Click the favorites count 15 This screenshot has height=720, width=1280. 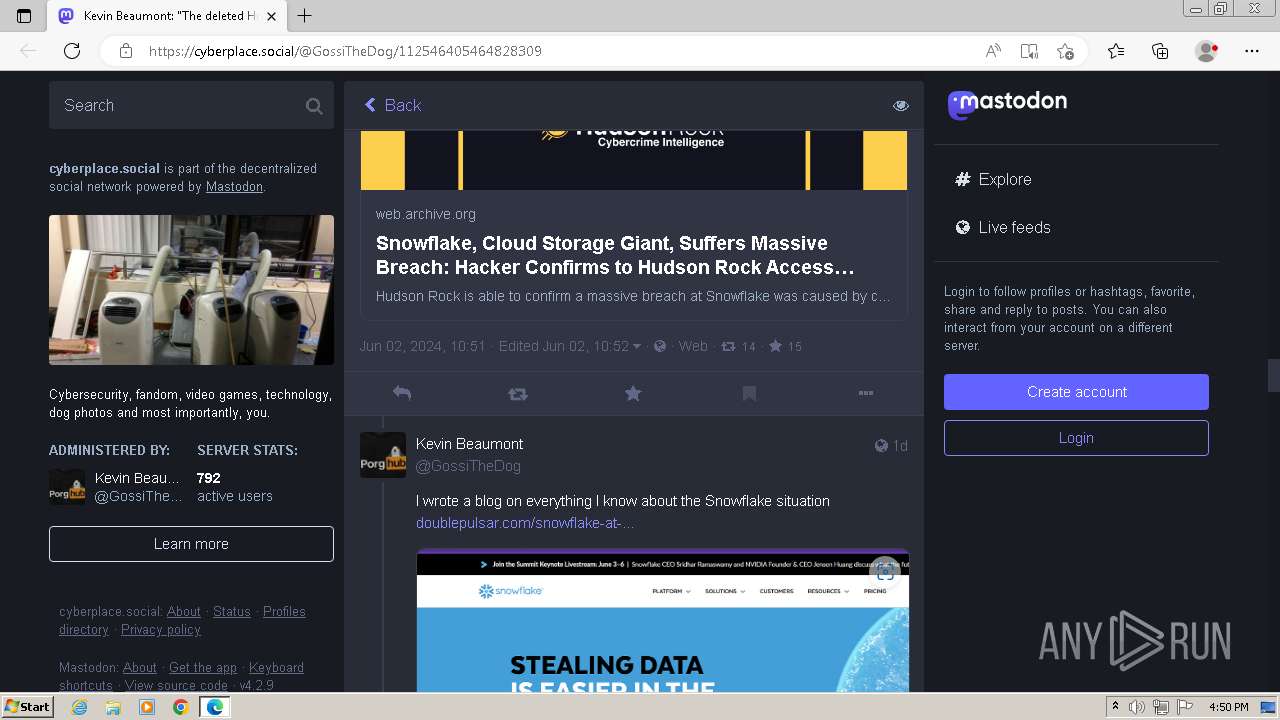pyautogui.click(x=785, y=346)
